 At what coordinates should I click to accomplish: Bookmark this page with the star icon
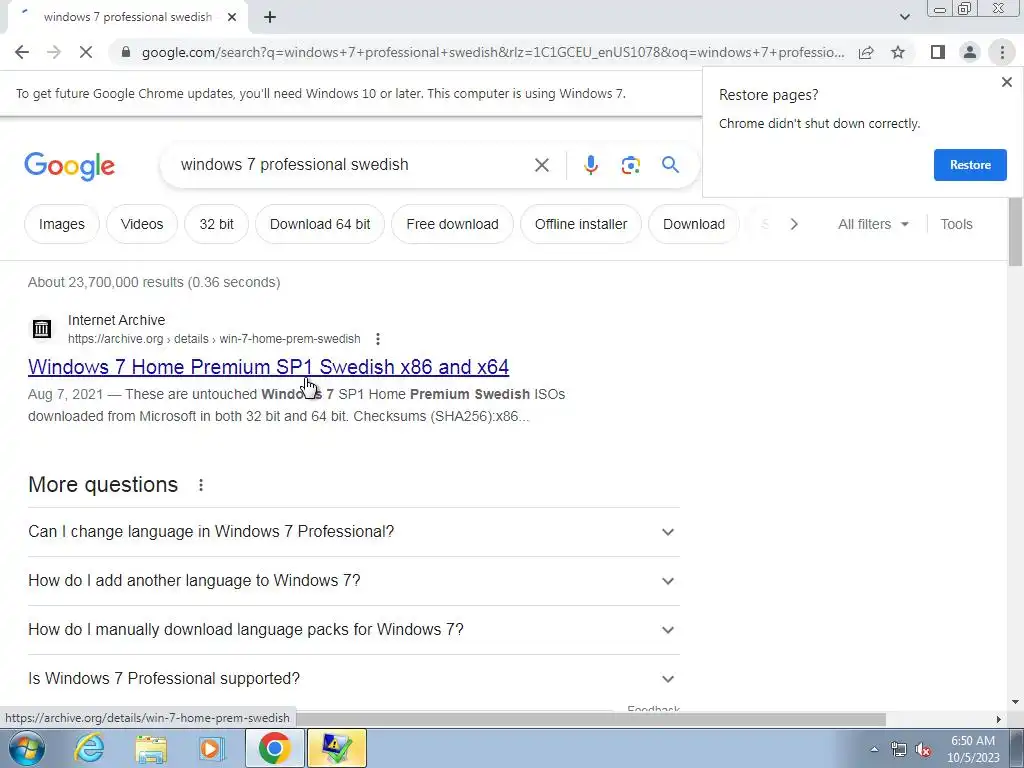[898, 52]
